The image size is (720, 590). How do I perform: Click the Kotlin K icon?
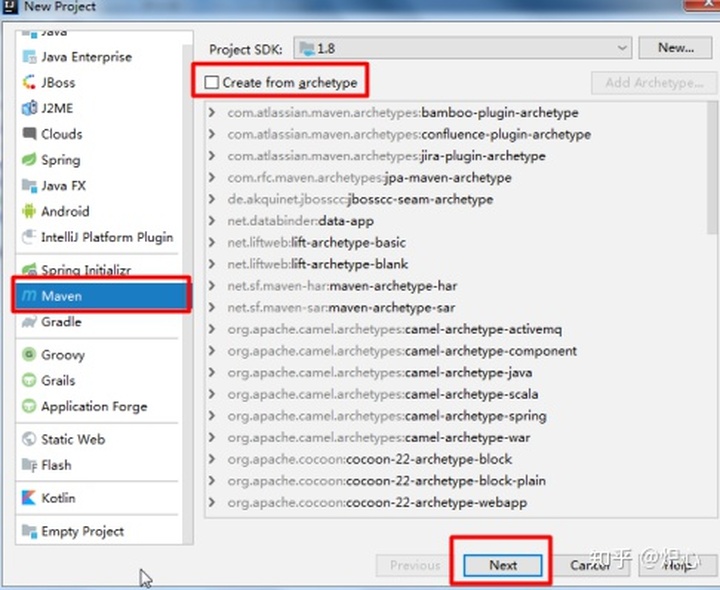coord(29,497)
